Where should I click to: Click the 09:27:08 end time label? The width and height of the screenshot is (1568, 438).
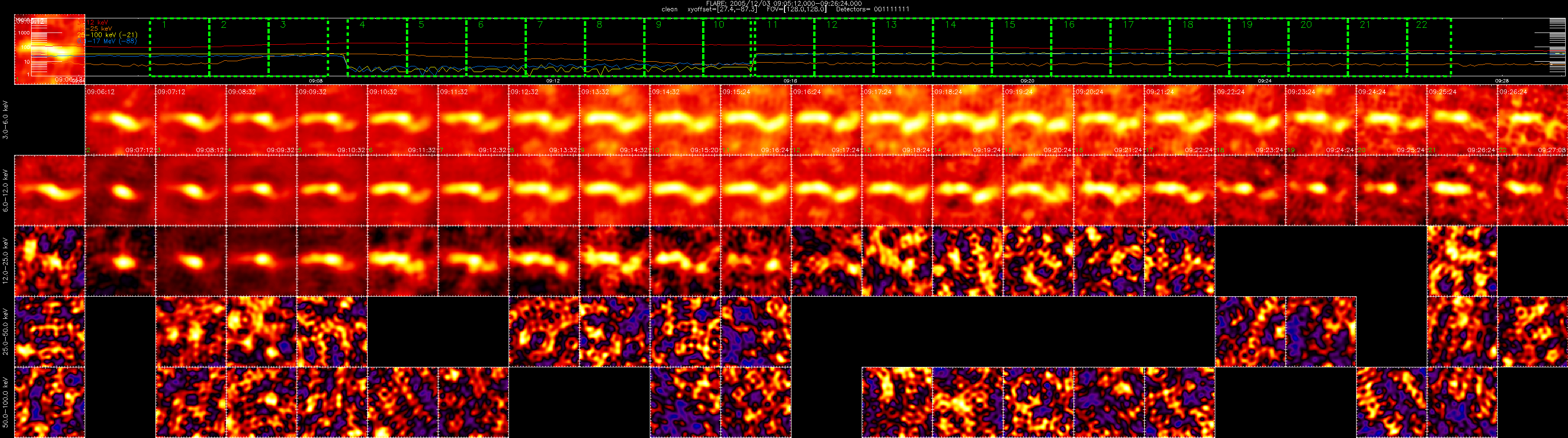coord(1553,150)
